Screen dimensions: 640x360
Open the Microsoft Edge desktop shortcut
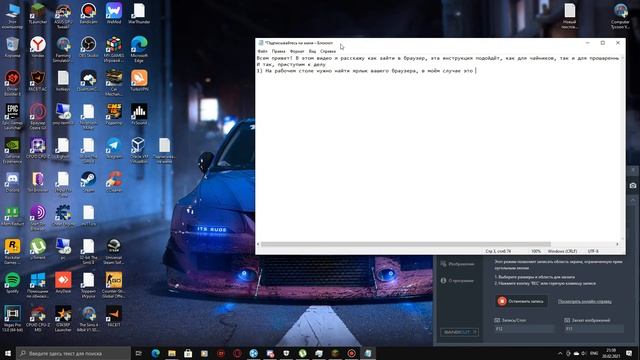tap(139, 49)
